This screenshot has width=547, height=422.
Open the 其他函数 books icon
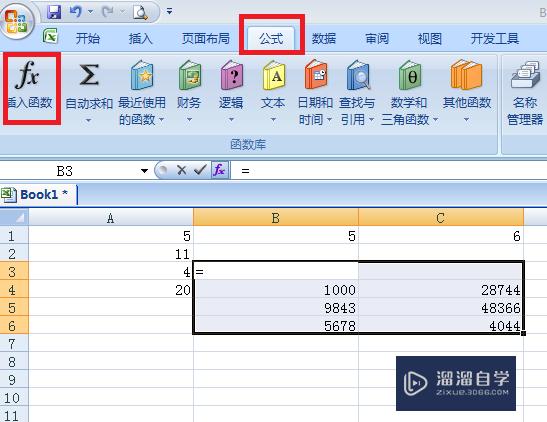pos(466,75)
